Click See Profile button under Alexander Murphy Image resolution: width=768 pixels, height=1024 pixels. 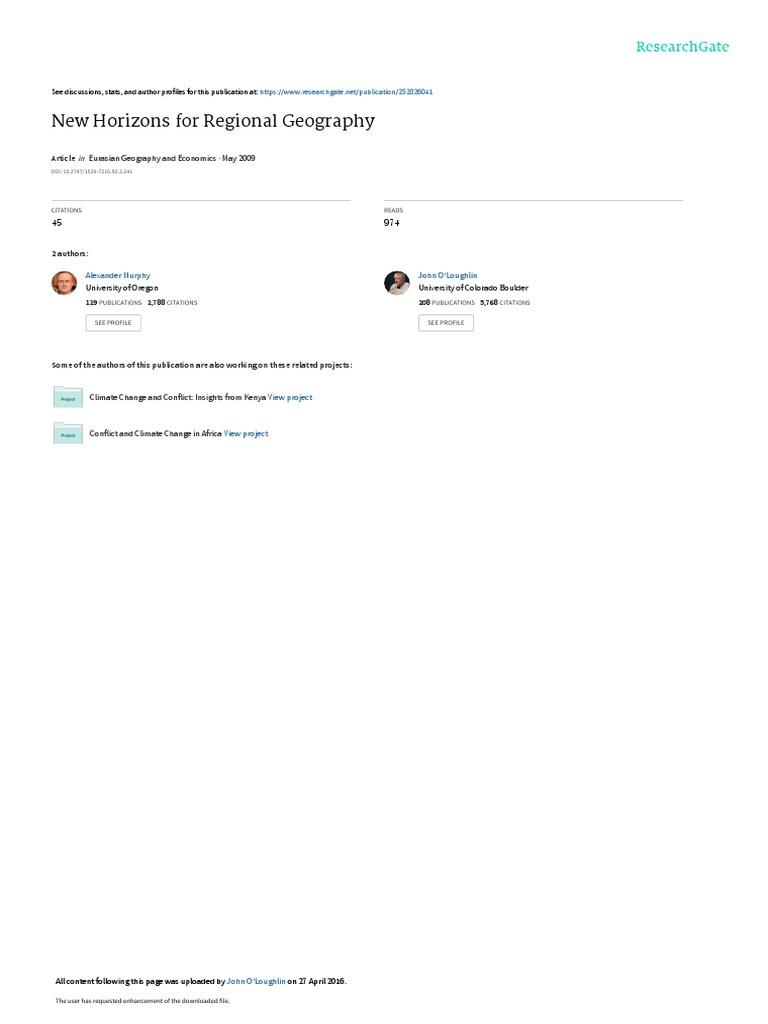pyautogui.click(x=113, y=323)
